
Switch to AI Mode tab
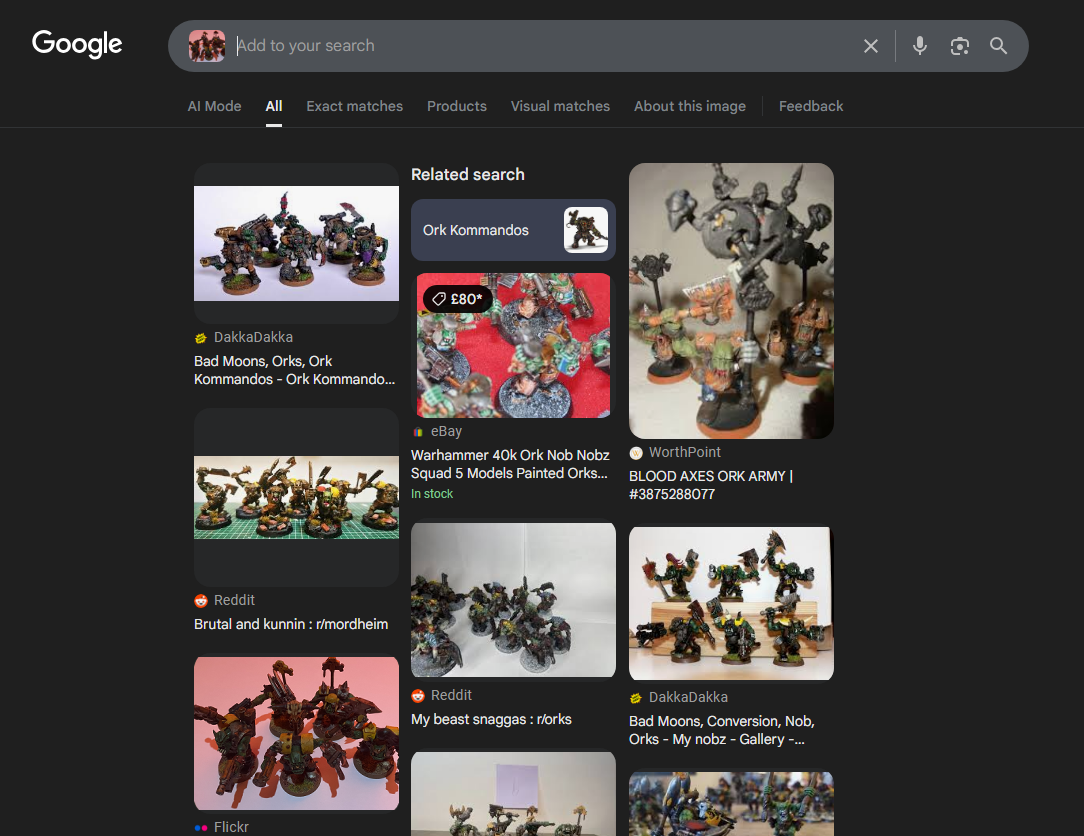(214, 106)
